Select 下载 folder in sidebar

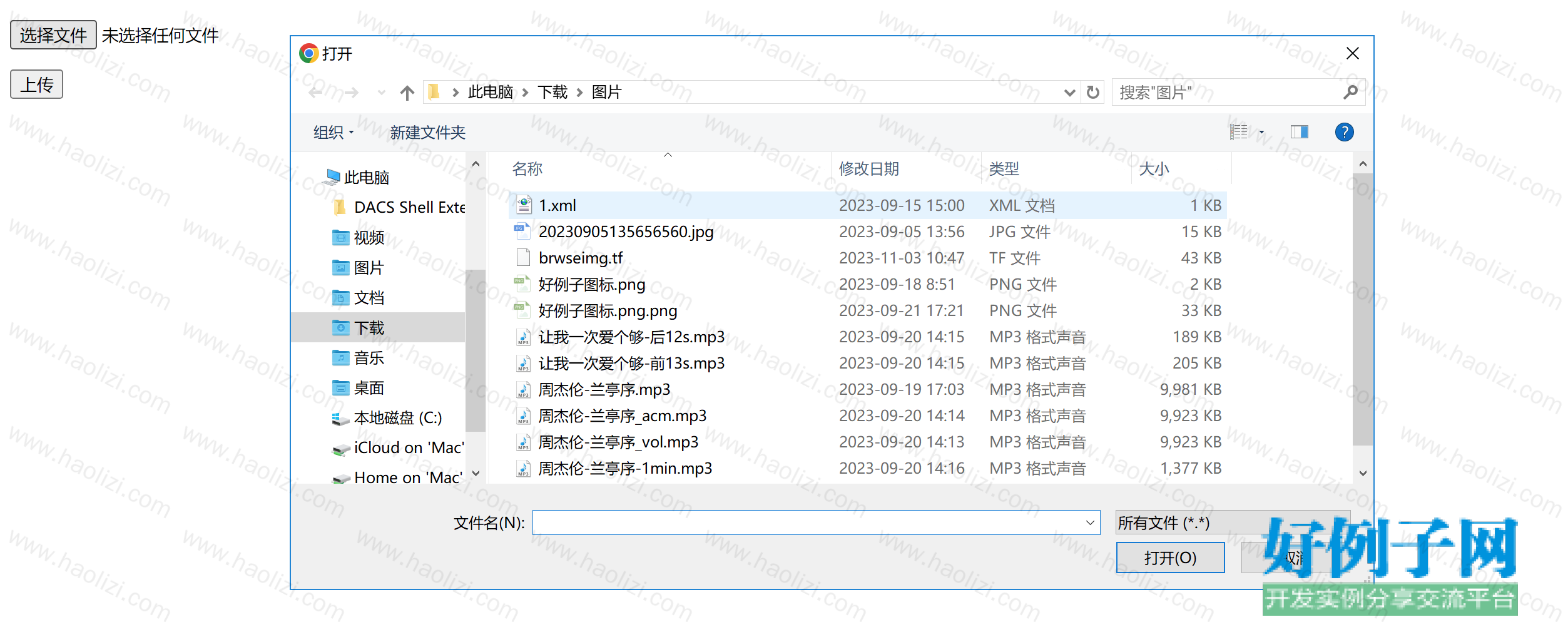pos(378,327)
